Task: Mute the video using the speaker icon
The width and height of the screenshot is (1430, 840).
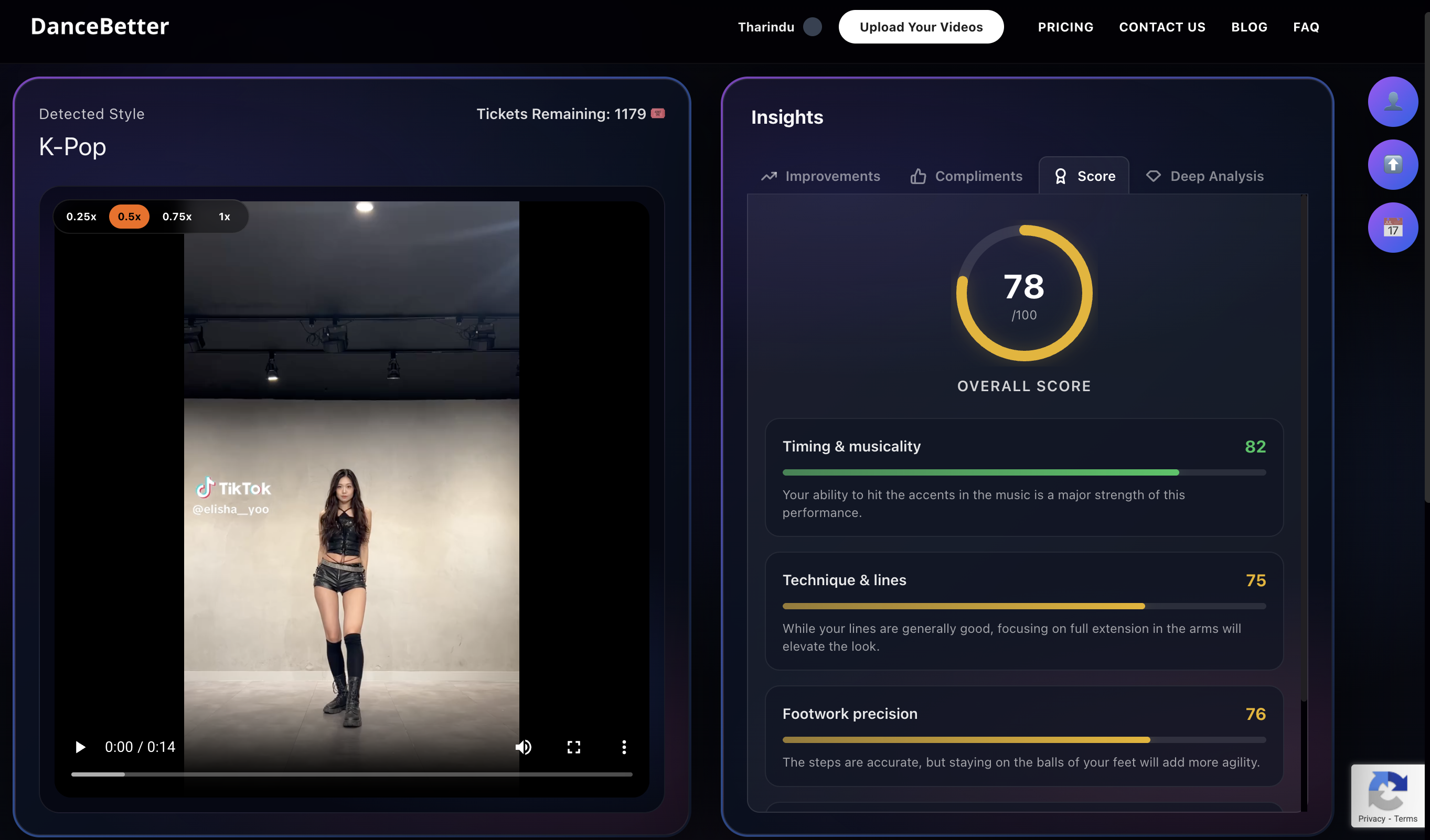Action: (x=523, y=747)
